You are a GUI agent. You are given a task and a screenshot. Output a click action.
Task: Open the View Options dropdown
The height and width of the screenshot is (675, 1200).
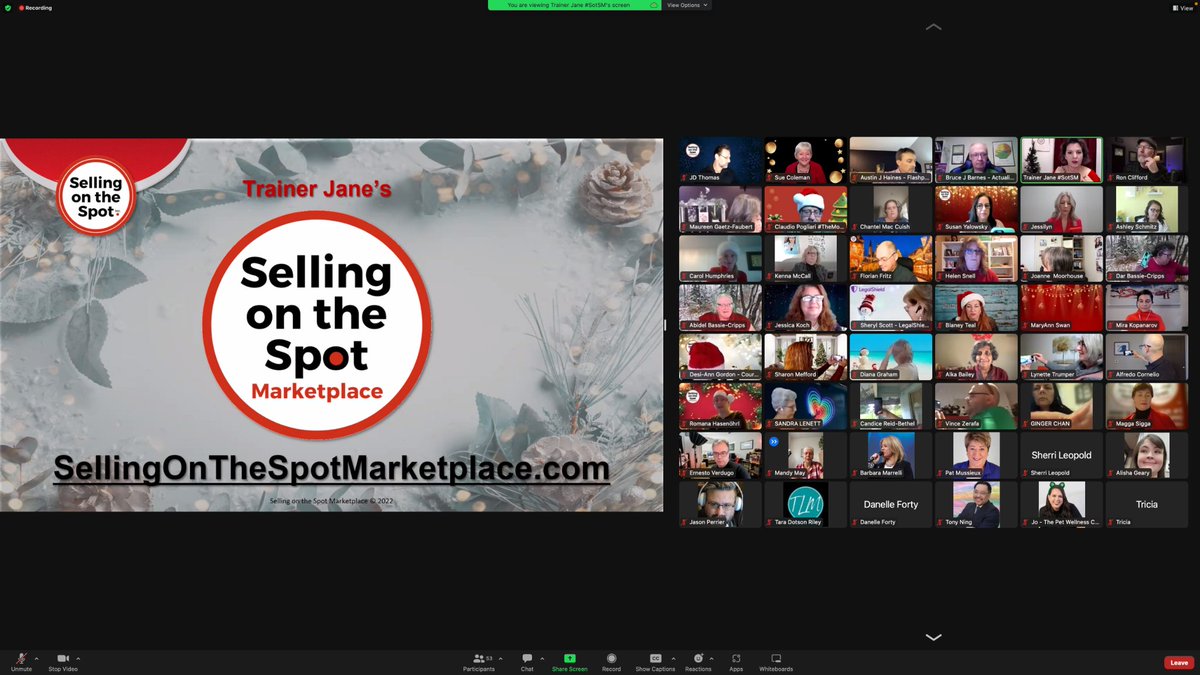click(688, 5)
